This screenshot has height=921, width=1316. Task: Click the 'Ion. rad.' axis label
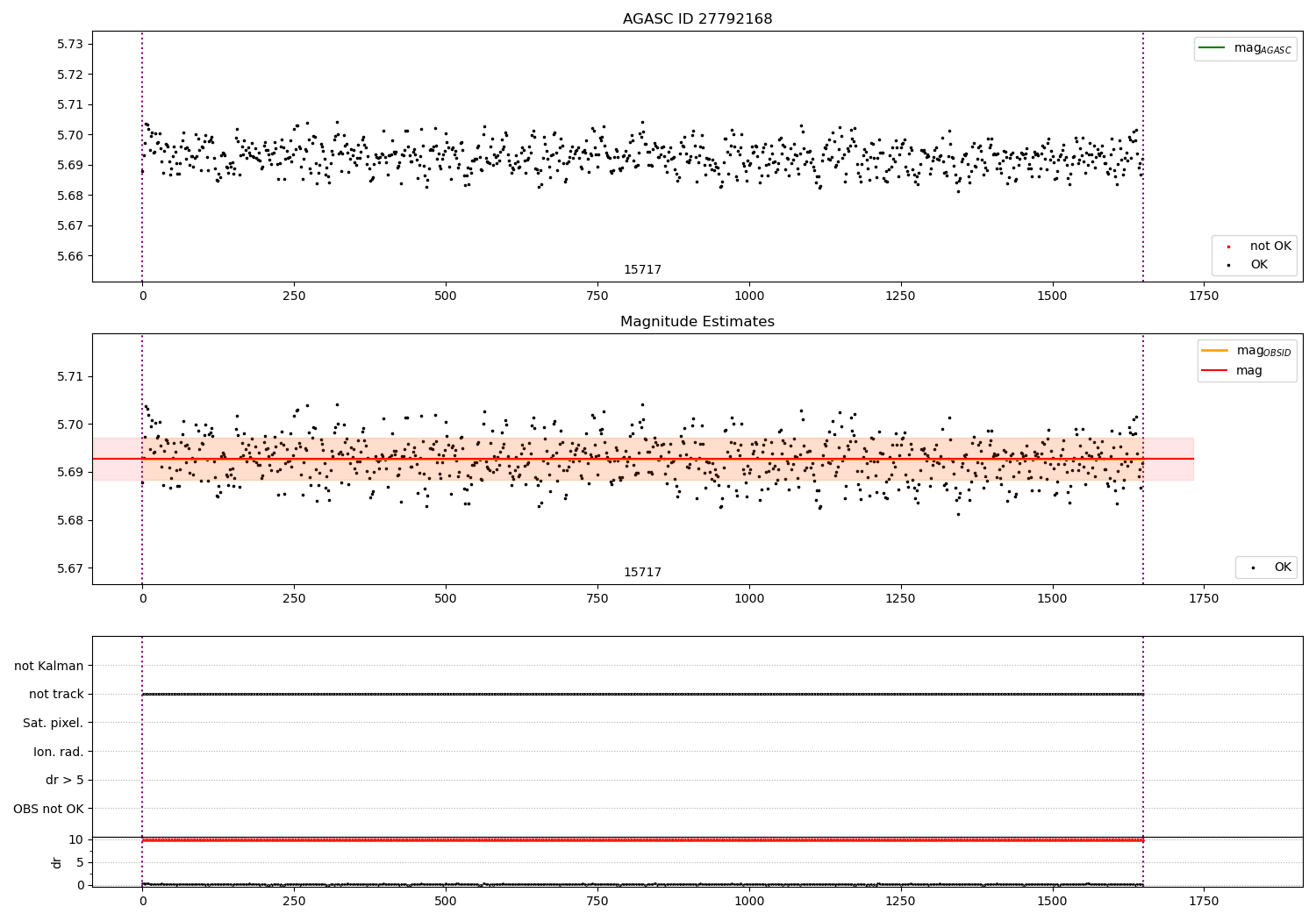[59, 752]
